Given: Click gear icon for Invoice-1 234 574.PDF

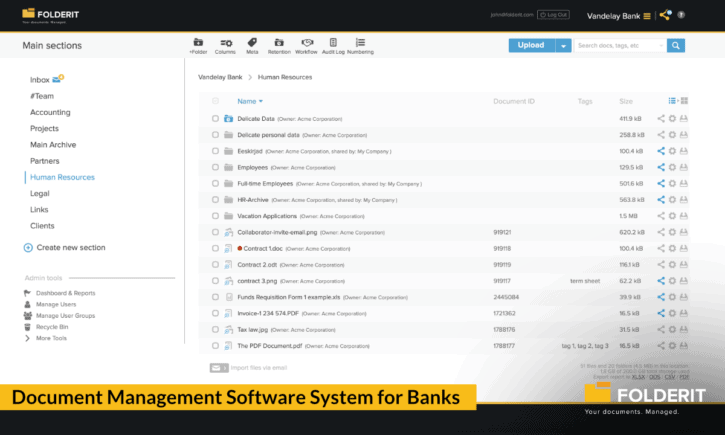Looking at the screenshot, I should (672, 313).
